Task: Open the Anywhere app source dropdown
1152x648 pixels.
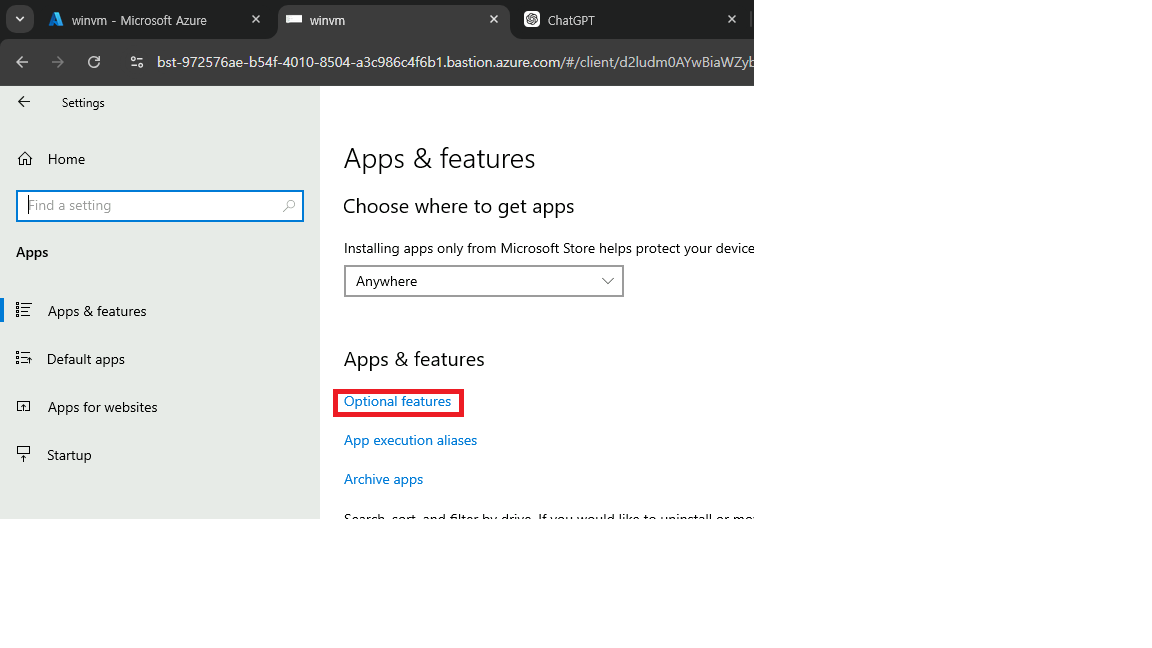Action: pos(483,281)
